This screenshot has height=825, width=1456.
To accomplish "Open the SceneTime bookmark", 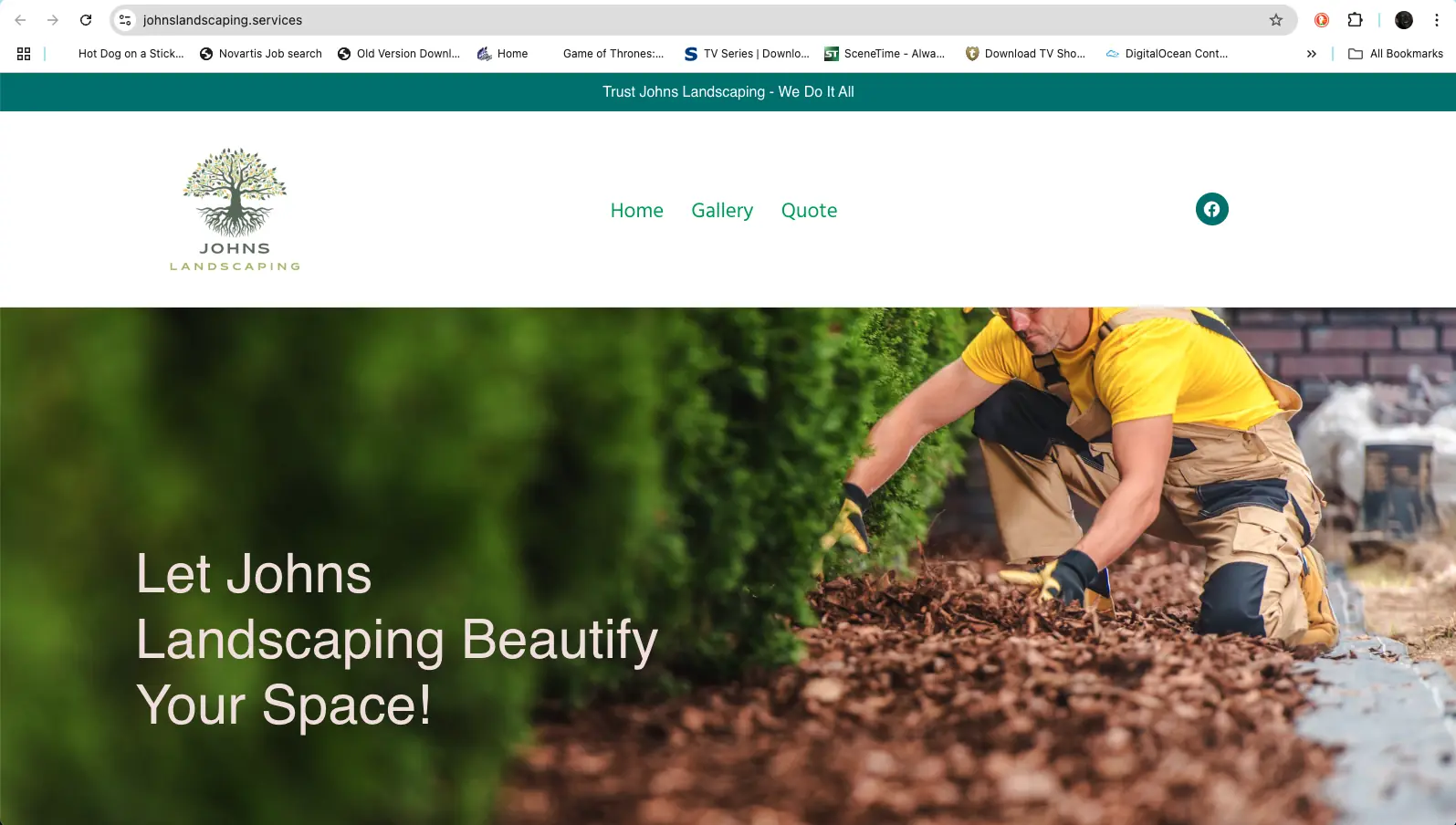I will pyautogui.click(x=885, y=54).
